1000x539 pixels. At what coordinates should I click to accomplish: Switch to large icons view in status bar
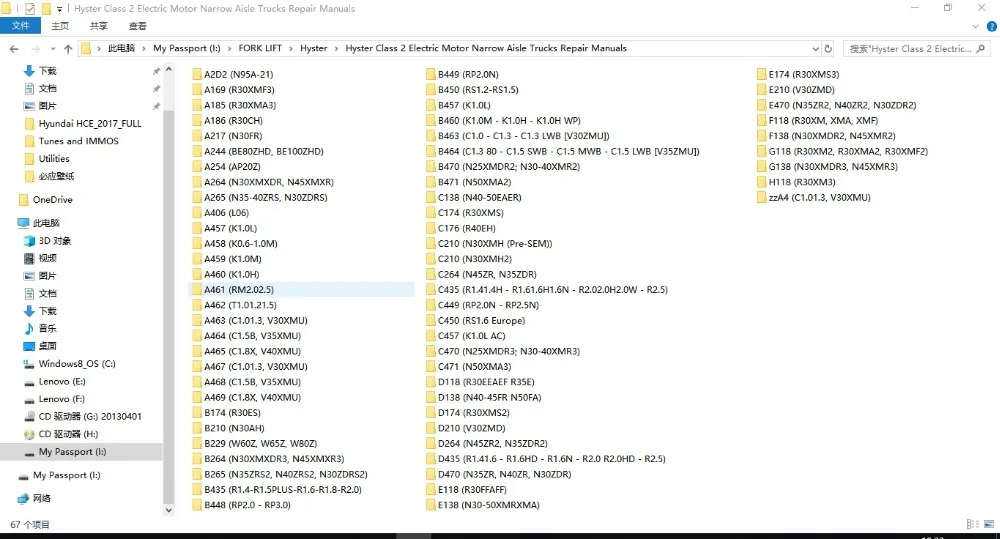(x=989, y=524)
